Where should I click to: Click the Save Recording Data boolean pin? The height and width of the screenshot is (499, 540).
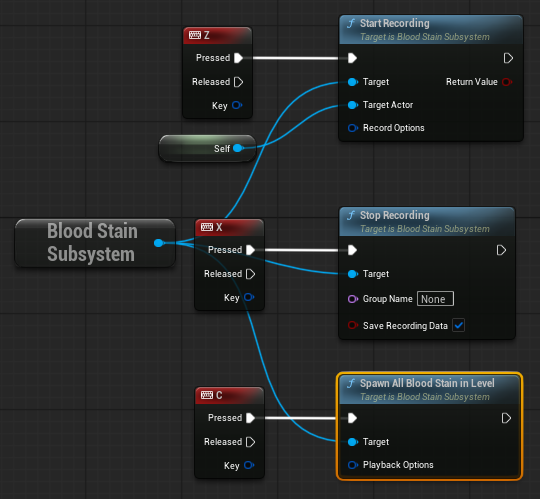coord(353,325)
